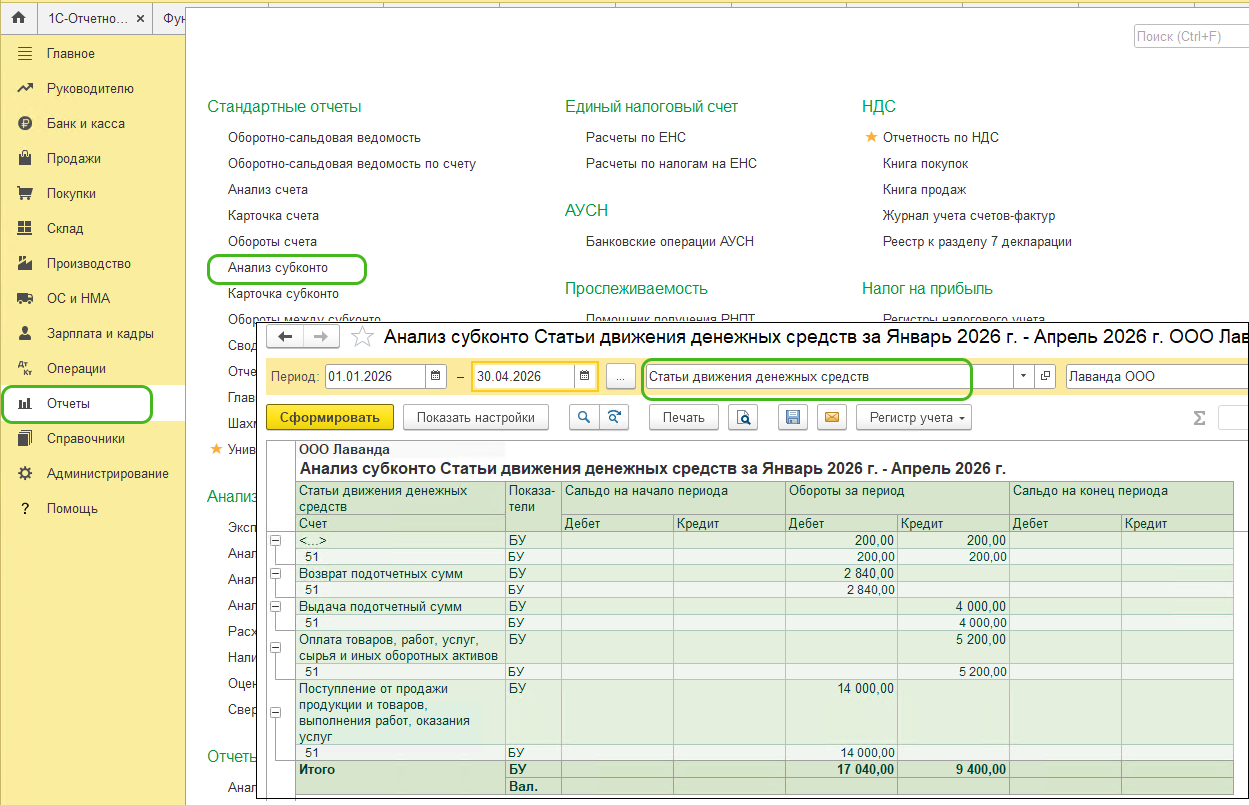Click the save report floppy disk icon
The width and height of the screenshot is (1249, 805).
794,418
